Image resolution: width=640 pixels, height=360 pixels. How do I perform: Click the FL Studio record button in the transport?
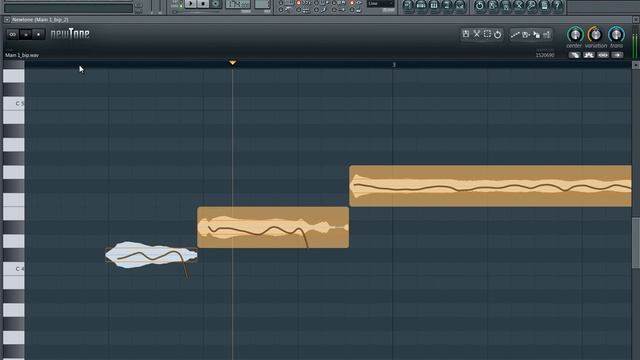tap(216, 4)
